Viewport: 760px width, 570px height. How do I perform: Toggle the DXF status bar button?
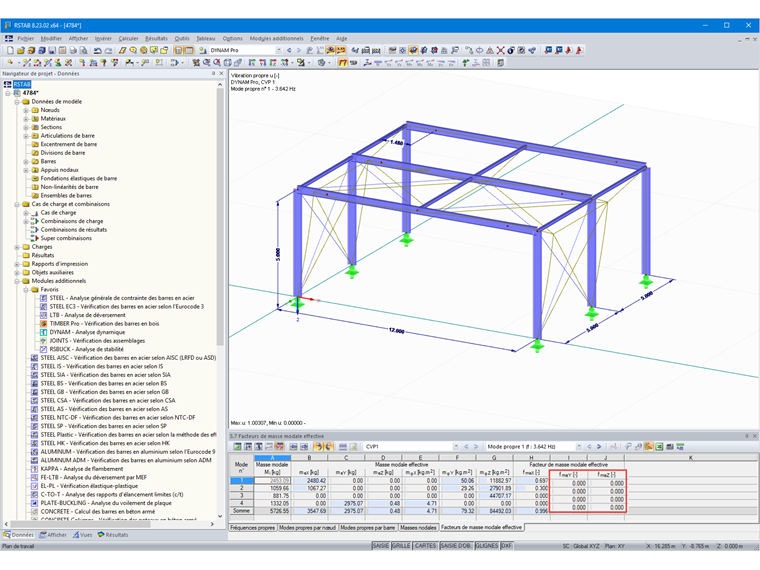tap(506, 546)
